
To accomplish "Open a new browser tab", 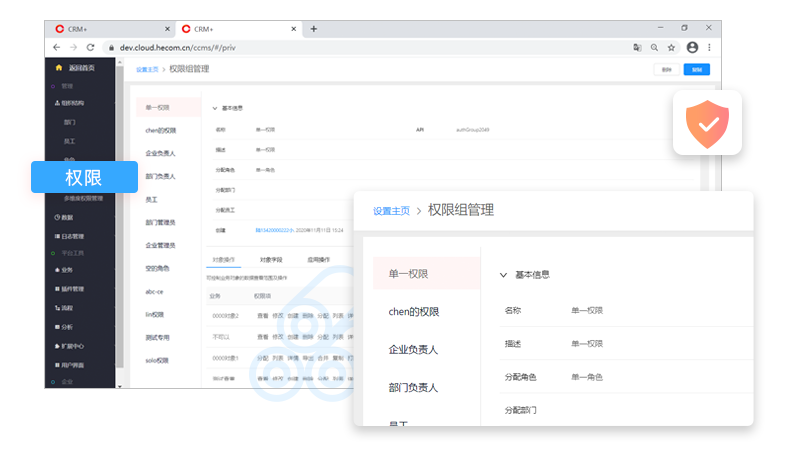I will tap(314, 29).
